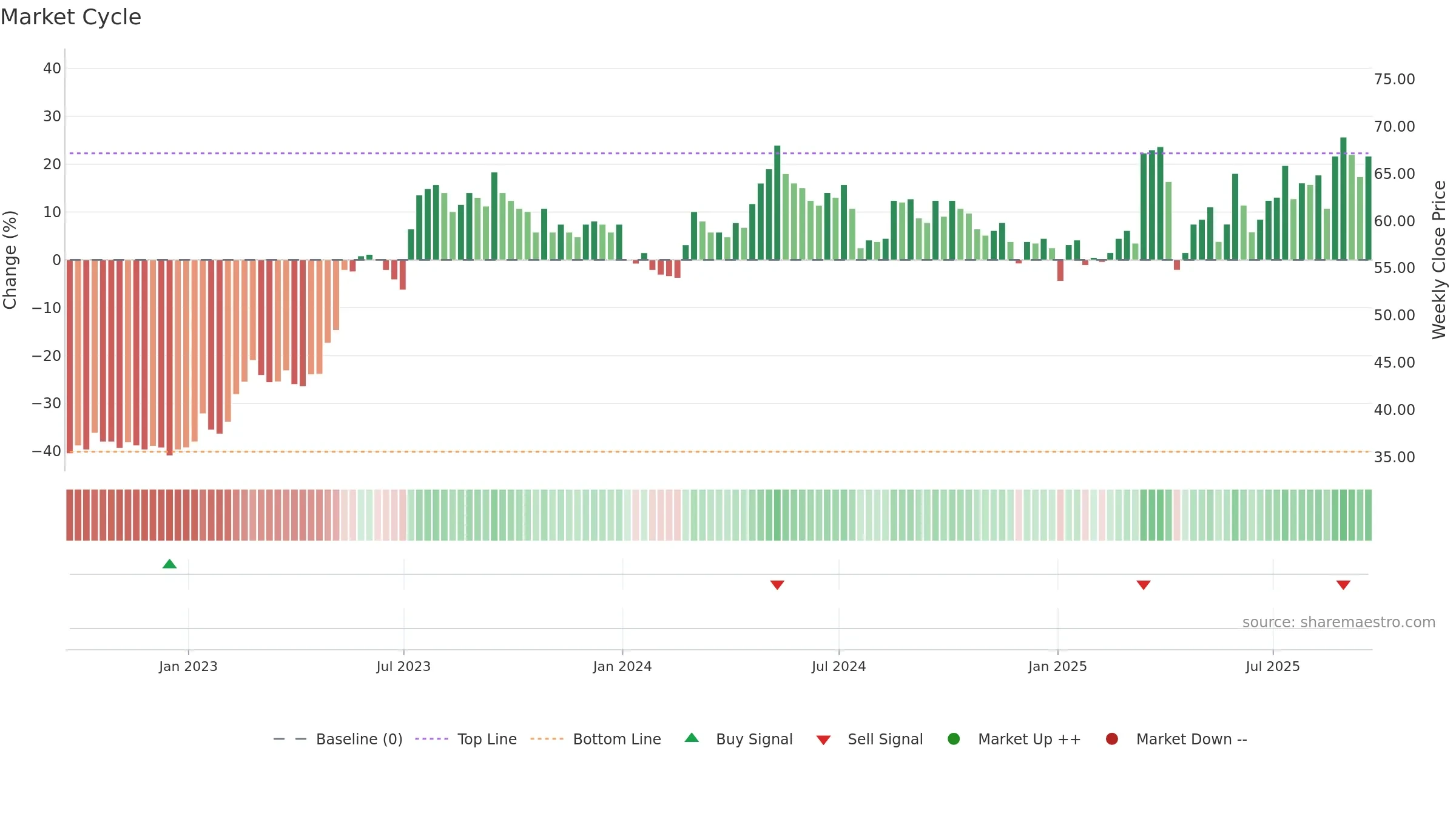Toggle the Baseline (0) legend entry
The image size is (1456, 819).
338,739
